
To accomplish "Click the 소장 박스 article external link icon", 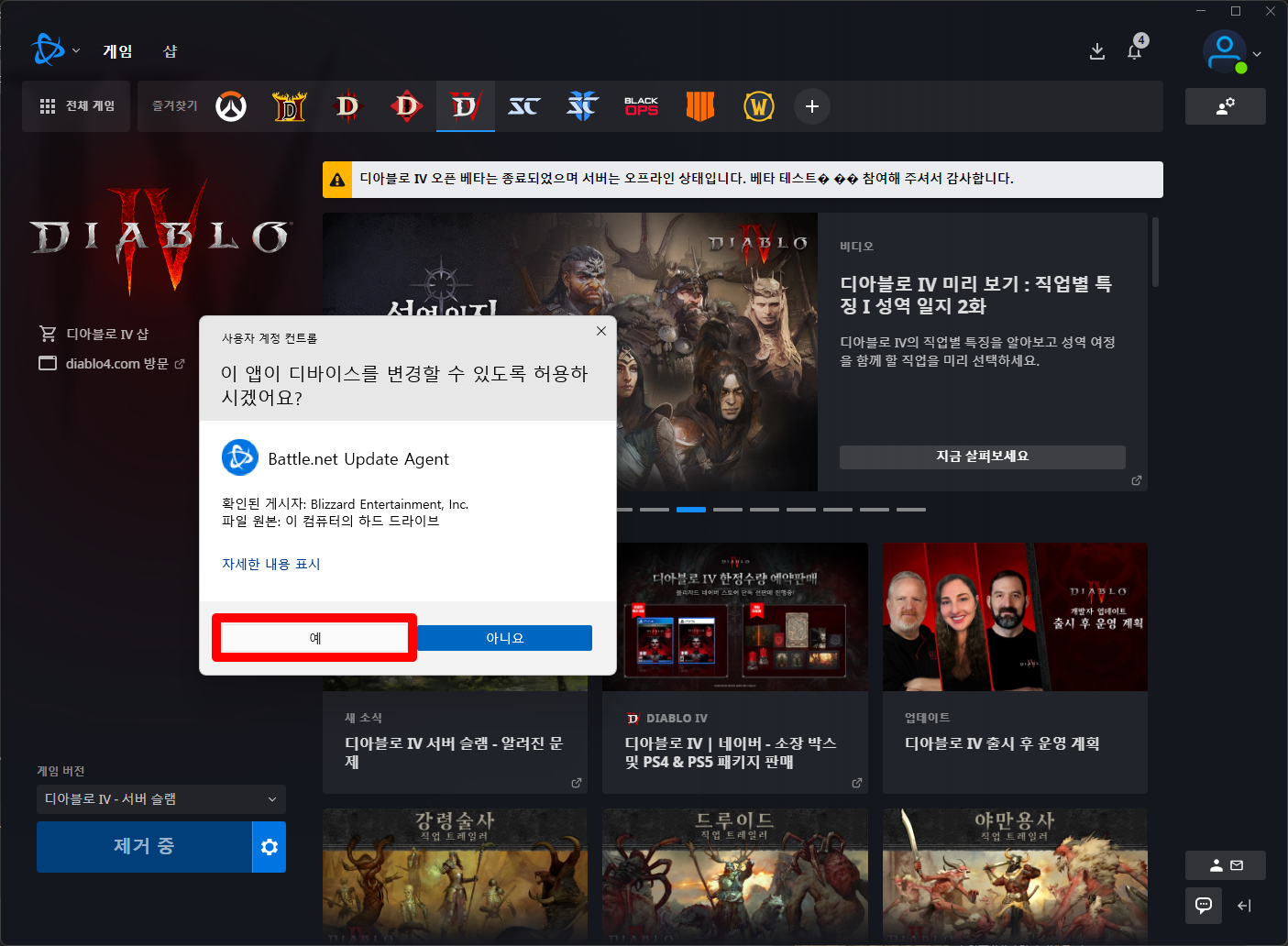I will [x=857, y=783].
